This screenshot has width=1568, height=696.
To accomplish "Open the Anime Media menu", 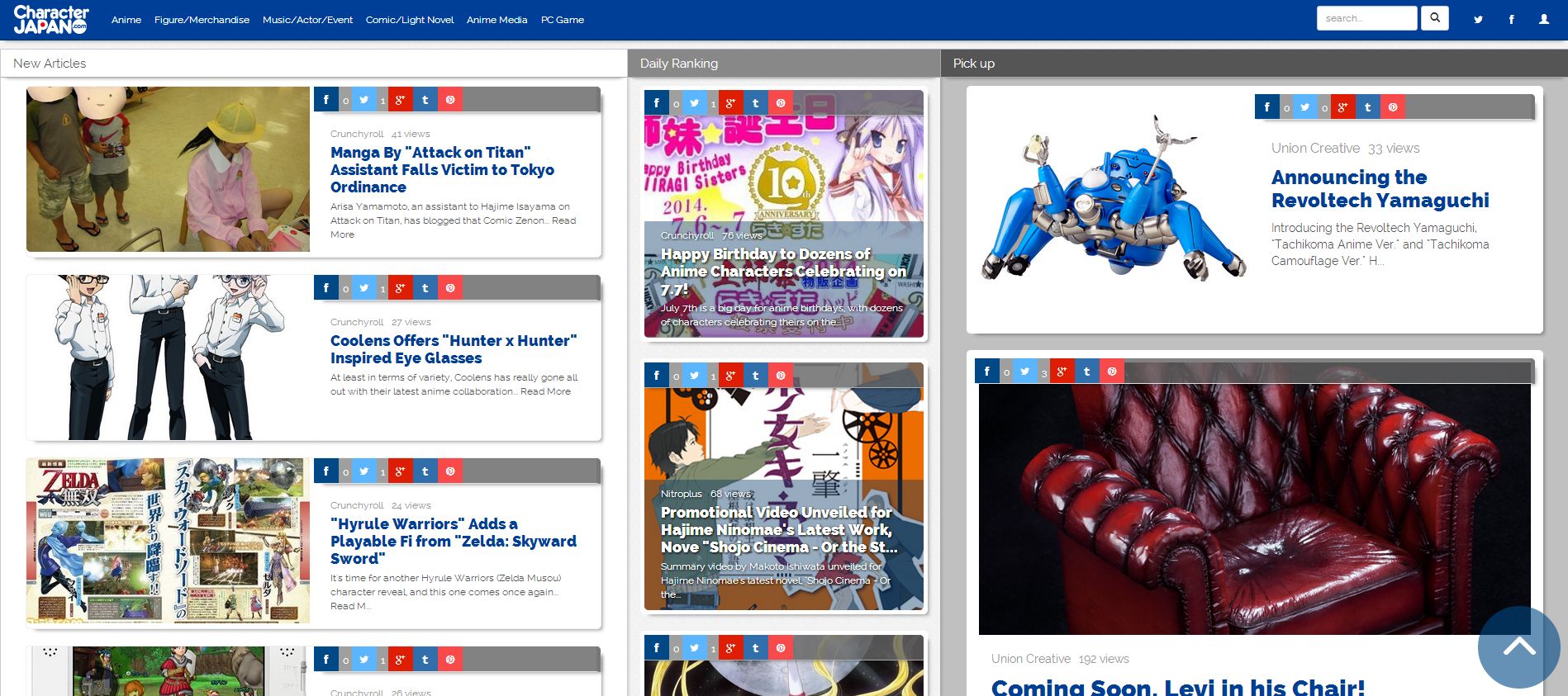I will pyautogui.click(x=497, y=20).
